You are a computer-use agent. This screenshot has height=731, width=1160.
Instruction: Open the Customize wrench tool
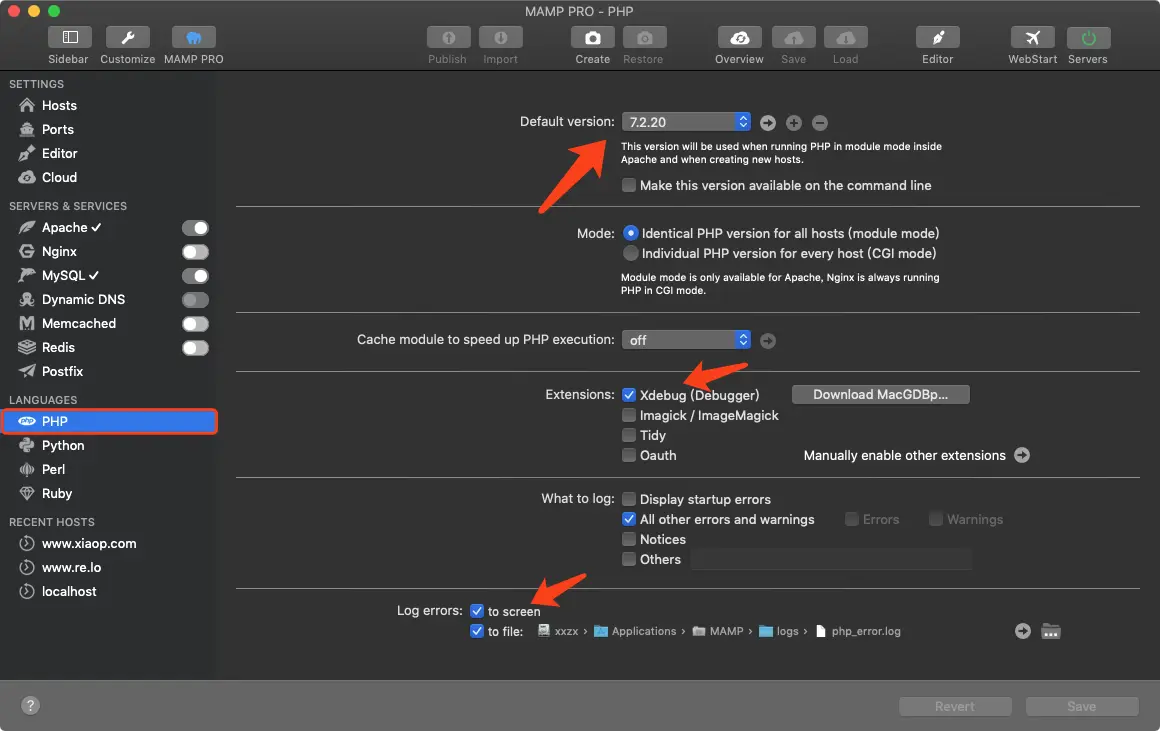point(127,37)
